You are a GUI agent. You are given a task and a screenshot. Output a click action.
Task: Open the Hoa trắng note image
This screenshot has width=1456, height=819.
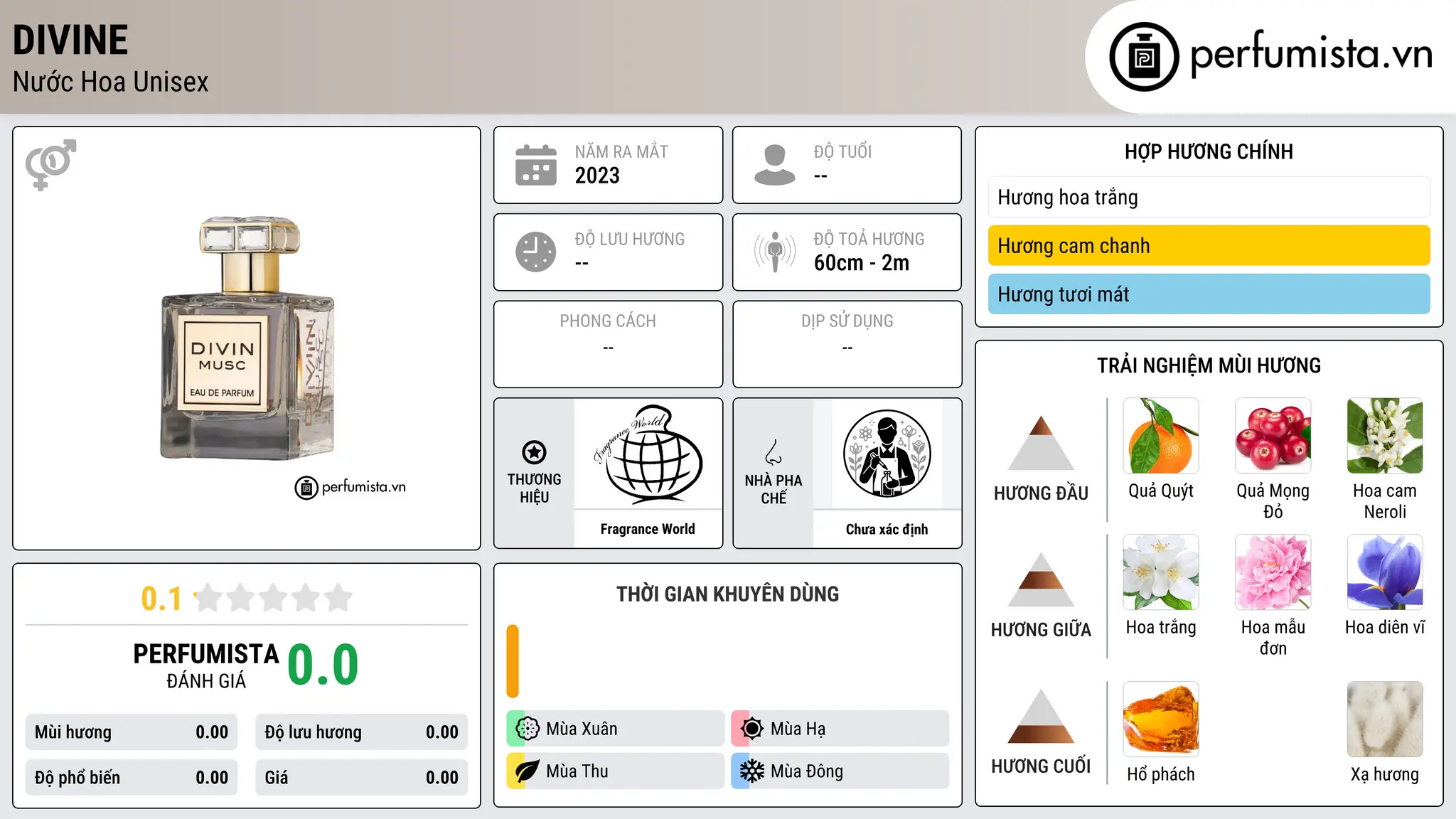coord(1161,572)
